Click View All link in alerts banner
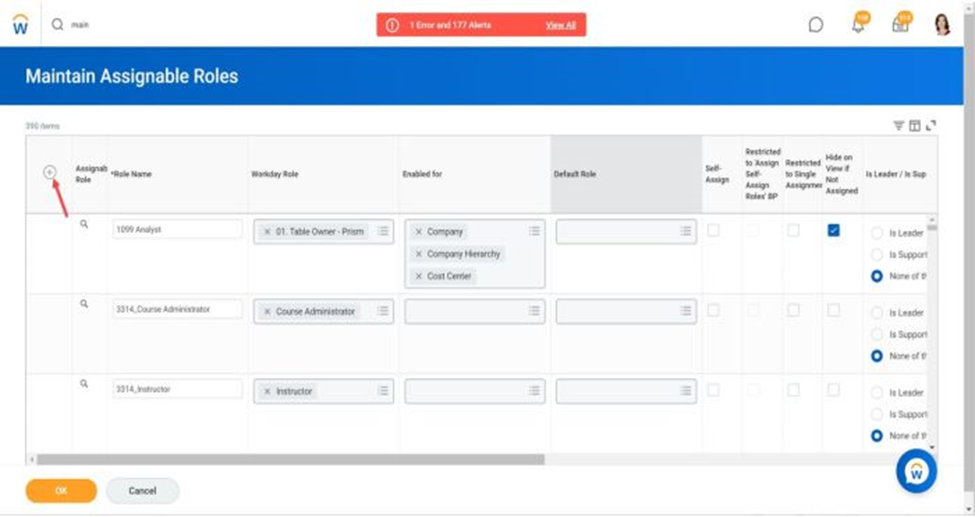Image resolution: width=975 pixels, height=517 pixels. 560,25
